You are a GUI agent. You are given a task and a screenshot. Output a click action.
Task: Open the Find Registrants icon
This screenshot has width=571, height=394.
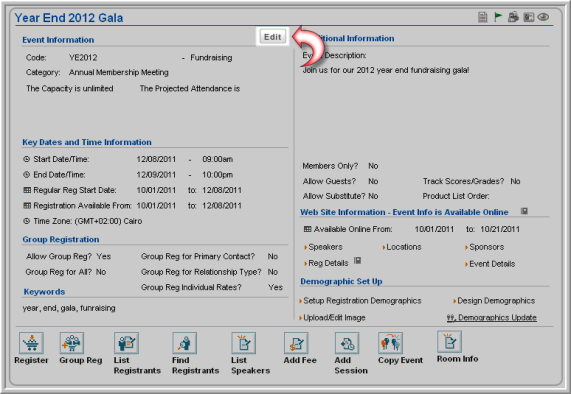click(185, 343)
